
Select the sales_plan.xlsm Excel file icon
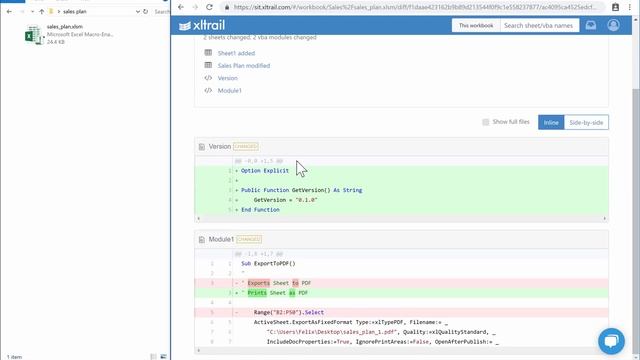(x=33, y=35)
